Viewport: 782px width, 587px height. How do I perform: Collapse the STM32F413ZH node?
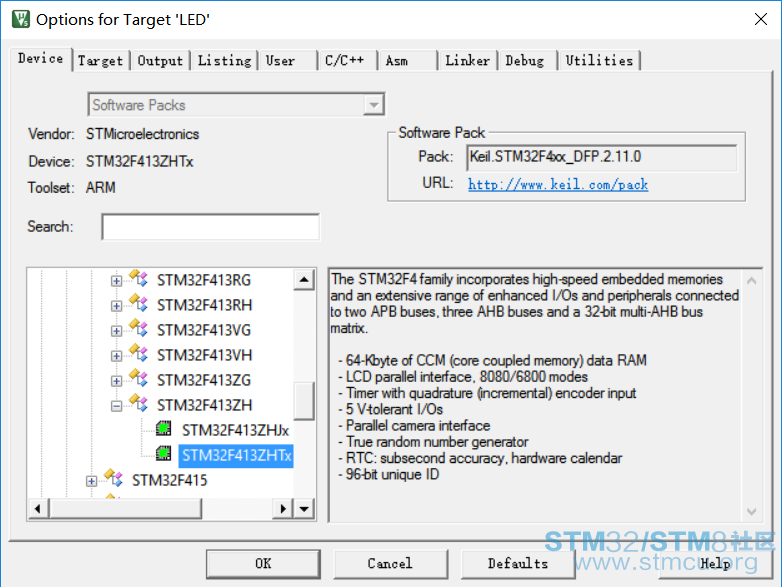[x=116, y=406]
